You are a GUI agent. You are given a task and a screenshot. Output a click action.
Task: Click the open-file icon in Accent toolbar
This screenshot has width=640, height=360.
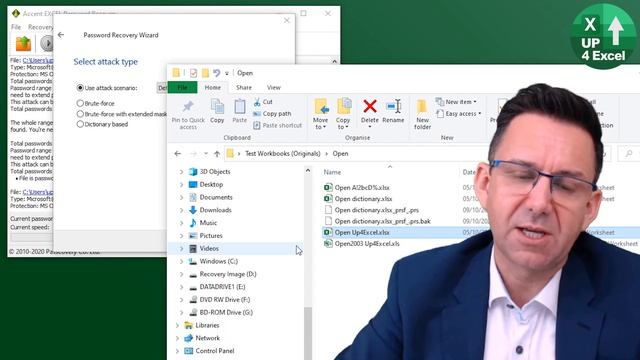(x=23, y=43)
